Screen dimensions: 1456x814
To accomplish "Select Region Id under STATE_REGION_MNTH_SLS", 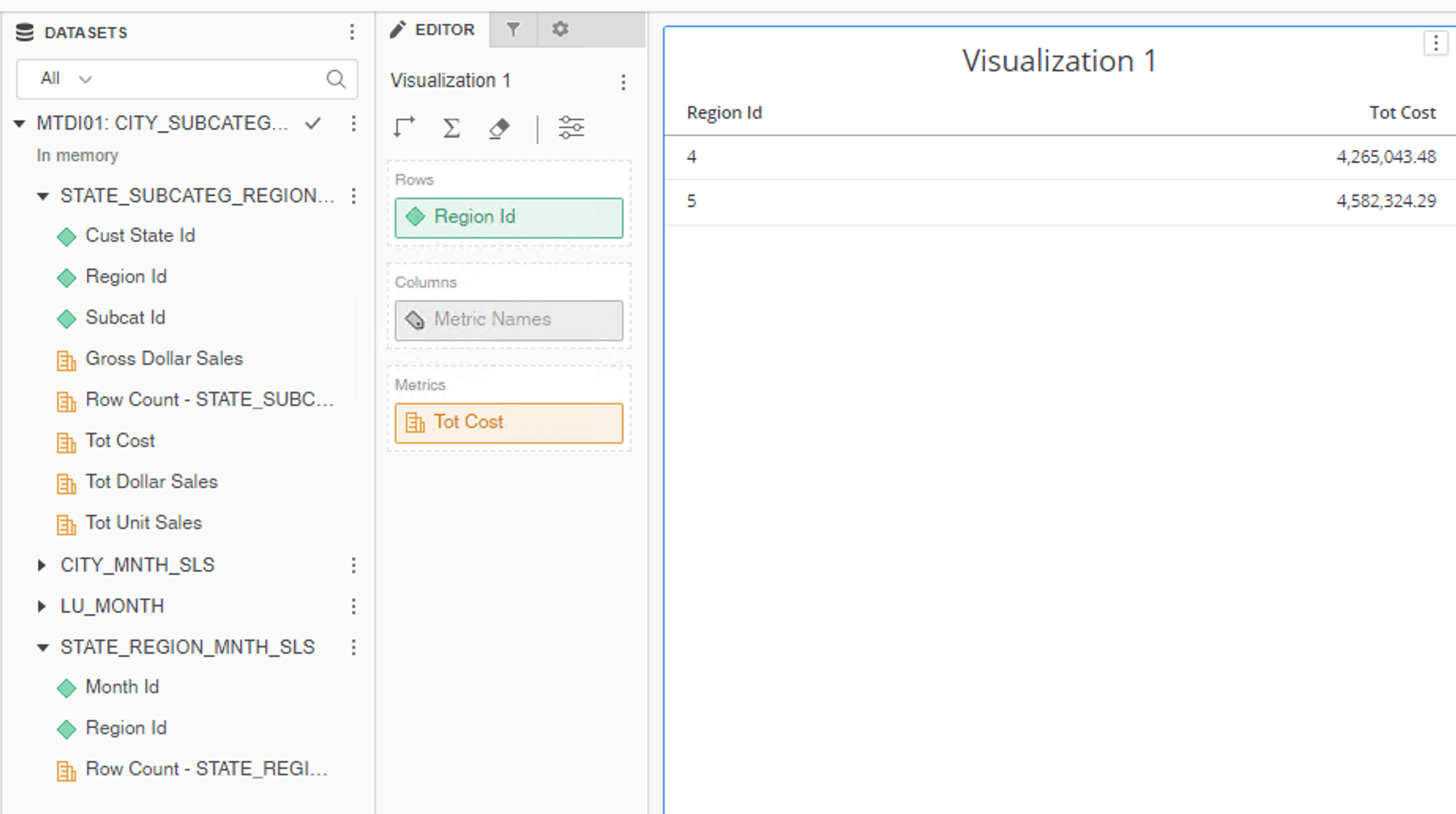I will pos(125,728).
